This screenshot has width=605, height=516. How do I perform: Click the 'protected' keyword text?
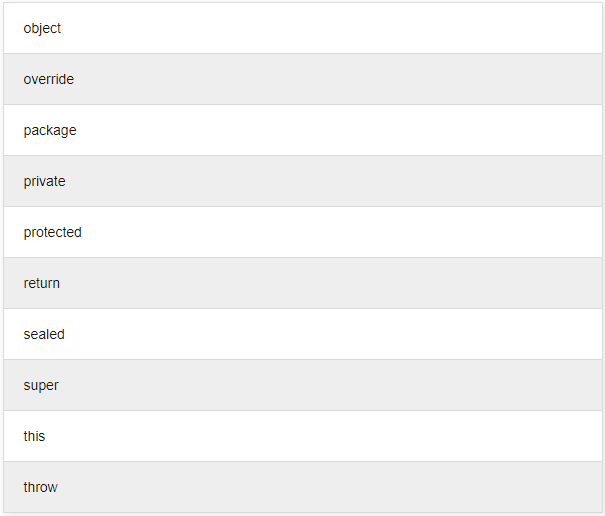coord(52,232)
